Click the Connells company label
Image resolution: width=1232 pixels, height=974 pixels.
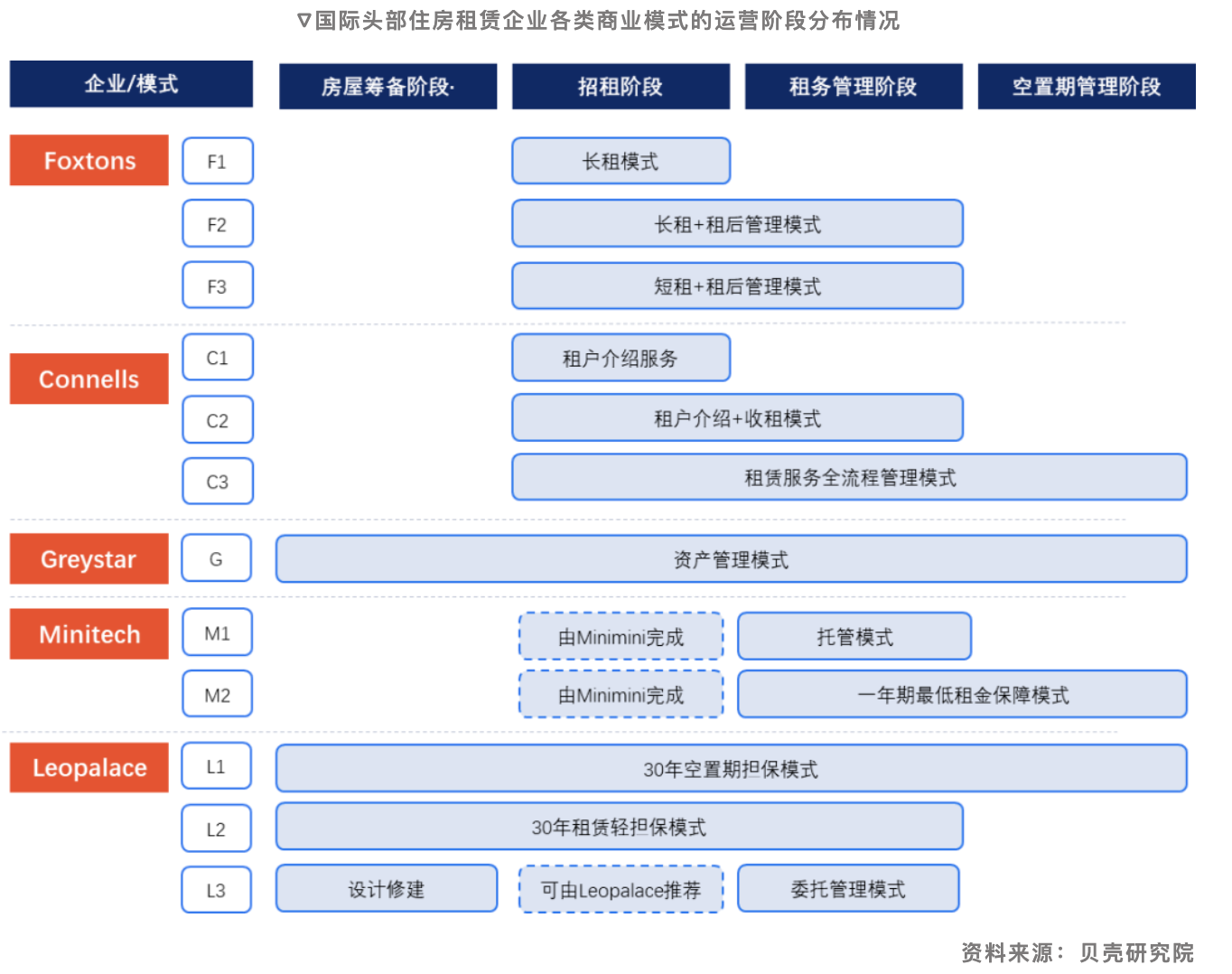(x=89, y=379)
